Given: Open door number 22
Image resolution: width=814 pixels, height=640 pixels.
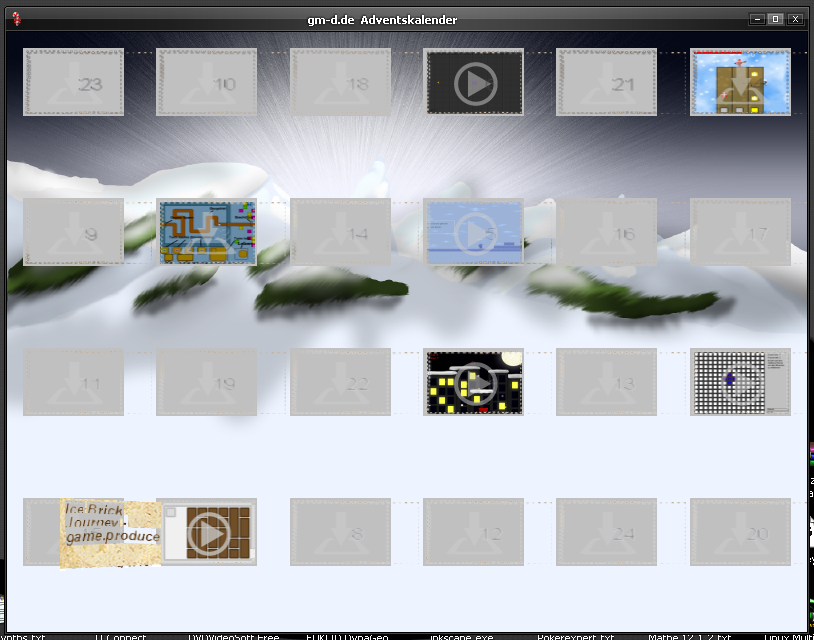Looking at the screenshot, I should pyautogui.click(x=340, y=382).
